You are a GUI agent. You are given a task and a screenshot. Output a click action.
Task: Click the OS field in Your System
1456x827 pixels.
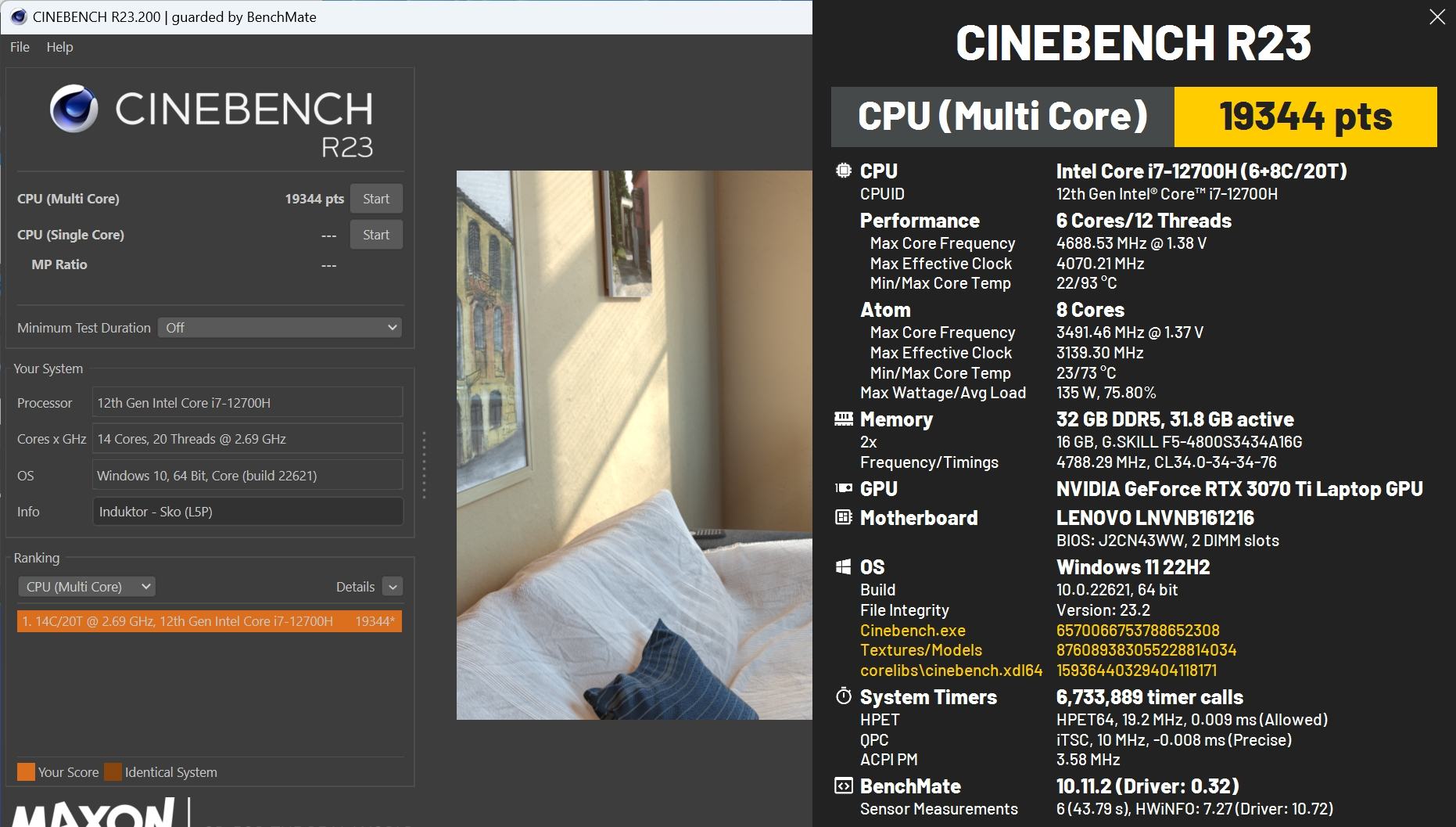tap(247, 476)
